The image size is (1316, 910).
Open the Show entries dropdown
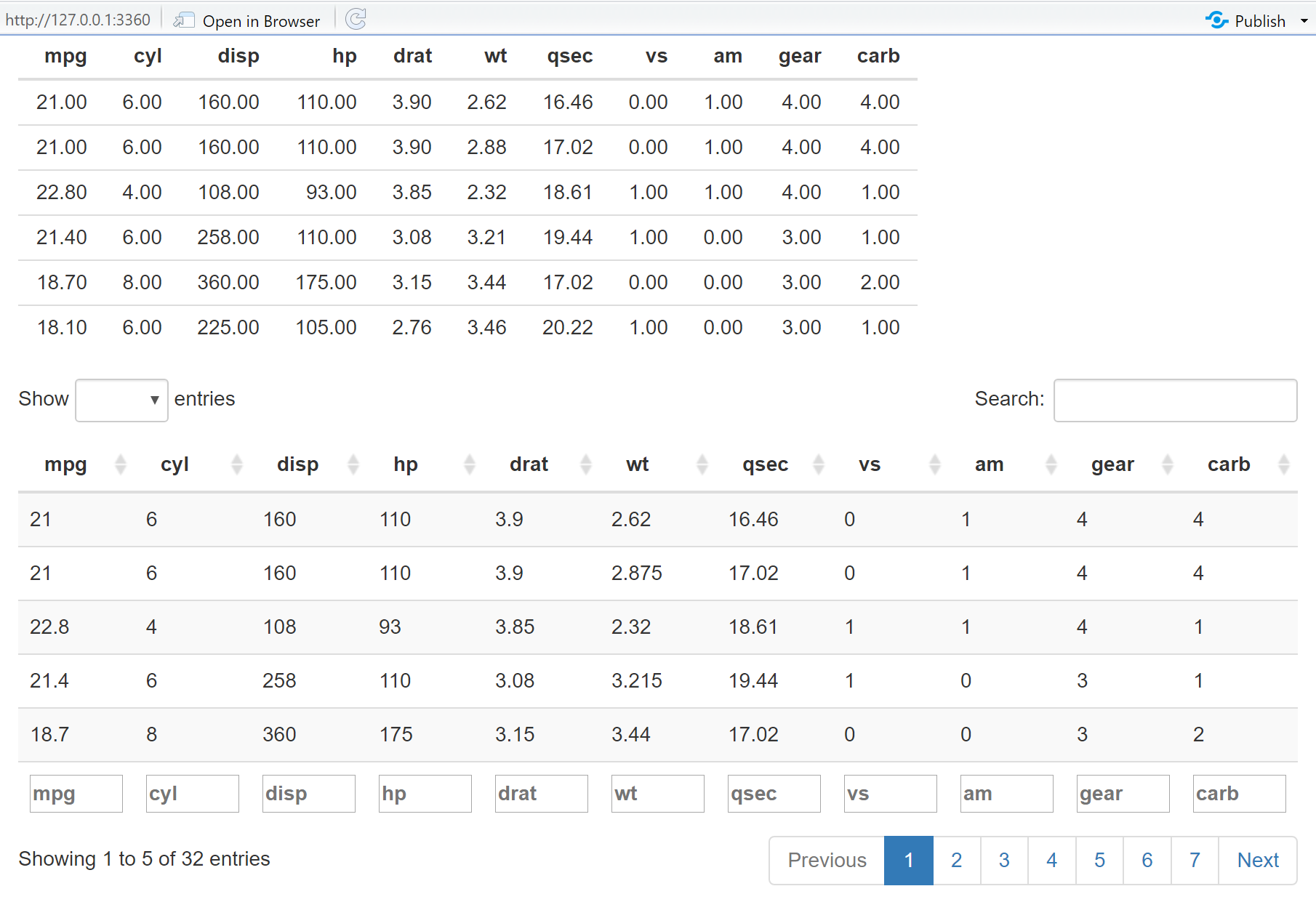click(x=121, y=400)
